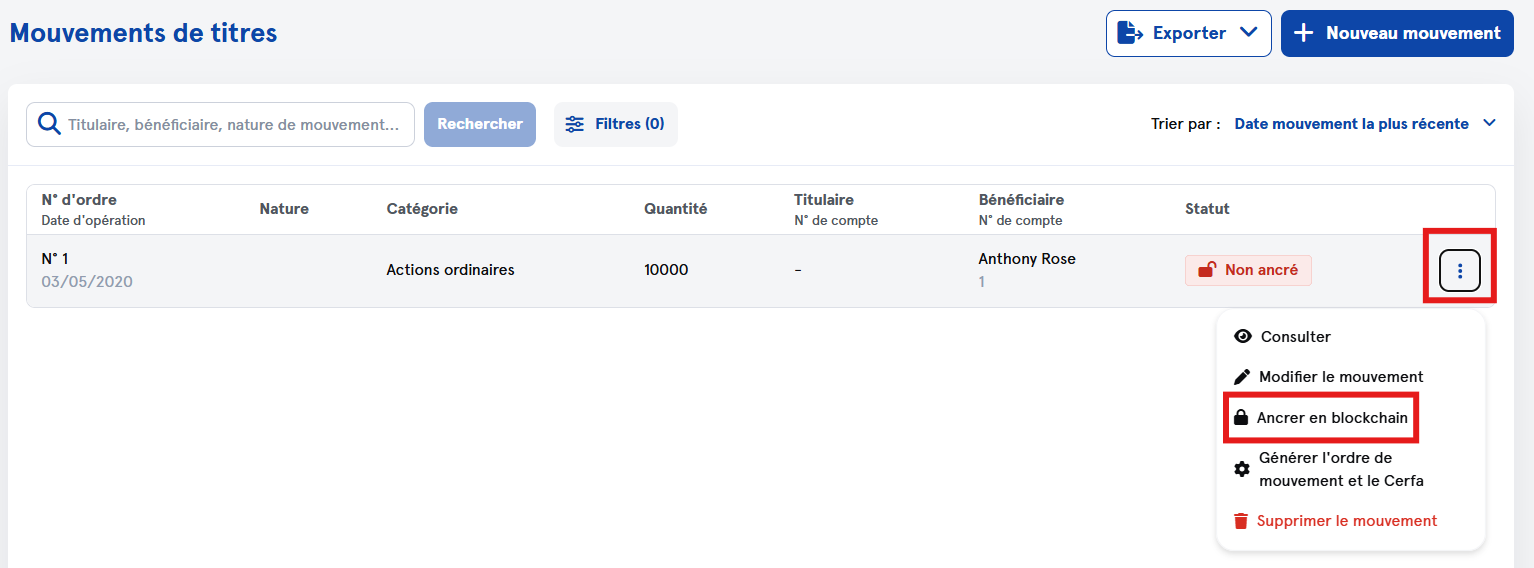Choose Supprimer le mouvement option

click(x=1346, y=521)
